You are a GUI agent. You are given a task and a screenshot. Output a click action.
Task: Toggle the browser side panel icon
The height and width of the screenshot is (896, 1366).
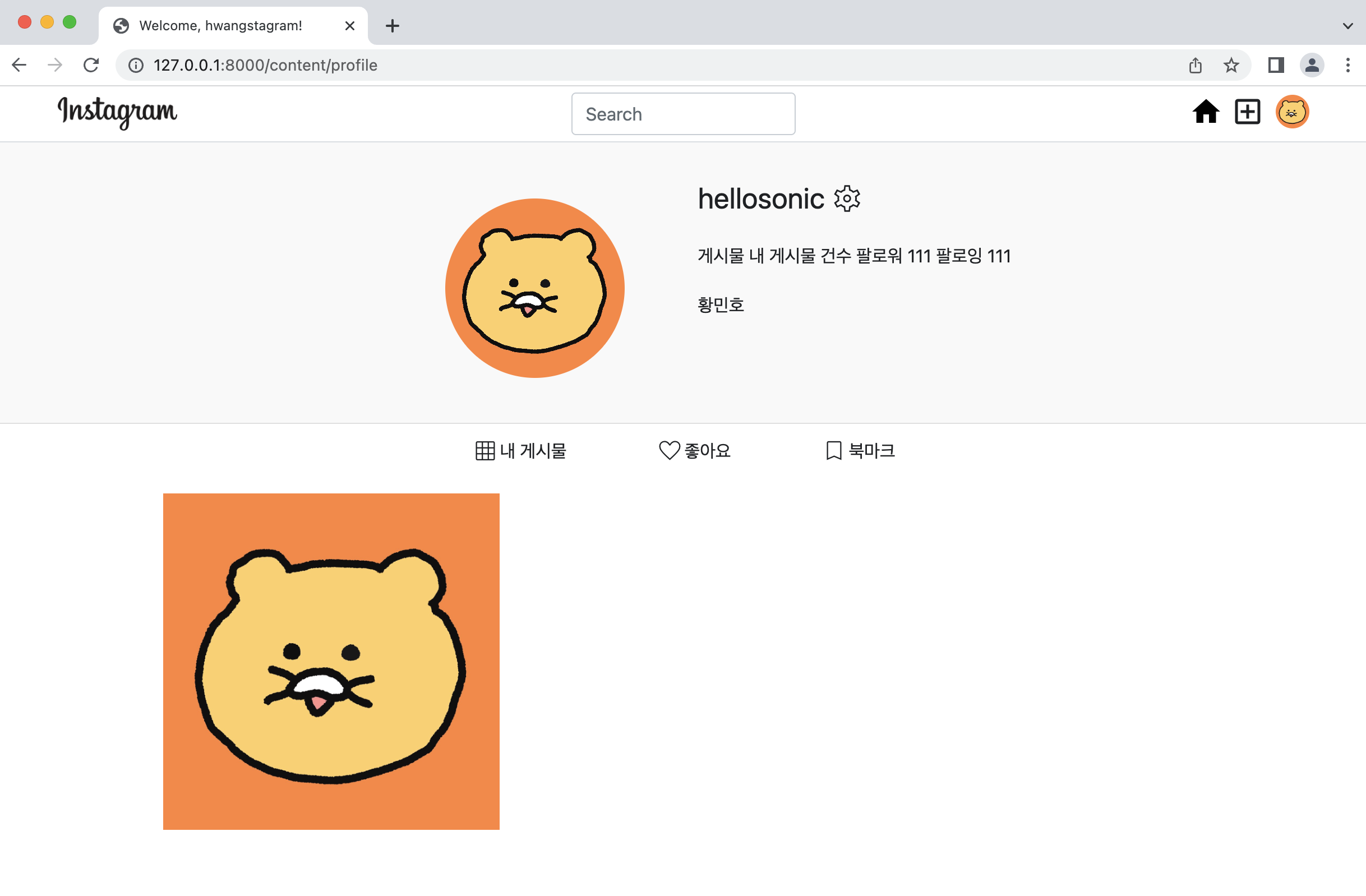[x=1275, y=66]
